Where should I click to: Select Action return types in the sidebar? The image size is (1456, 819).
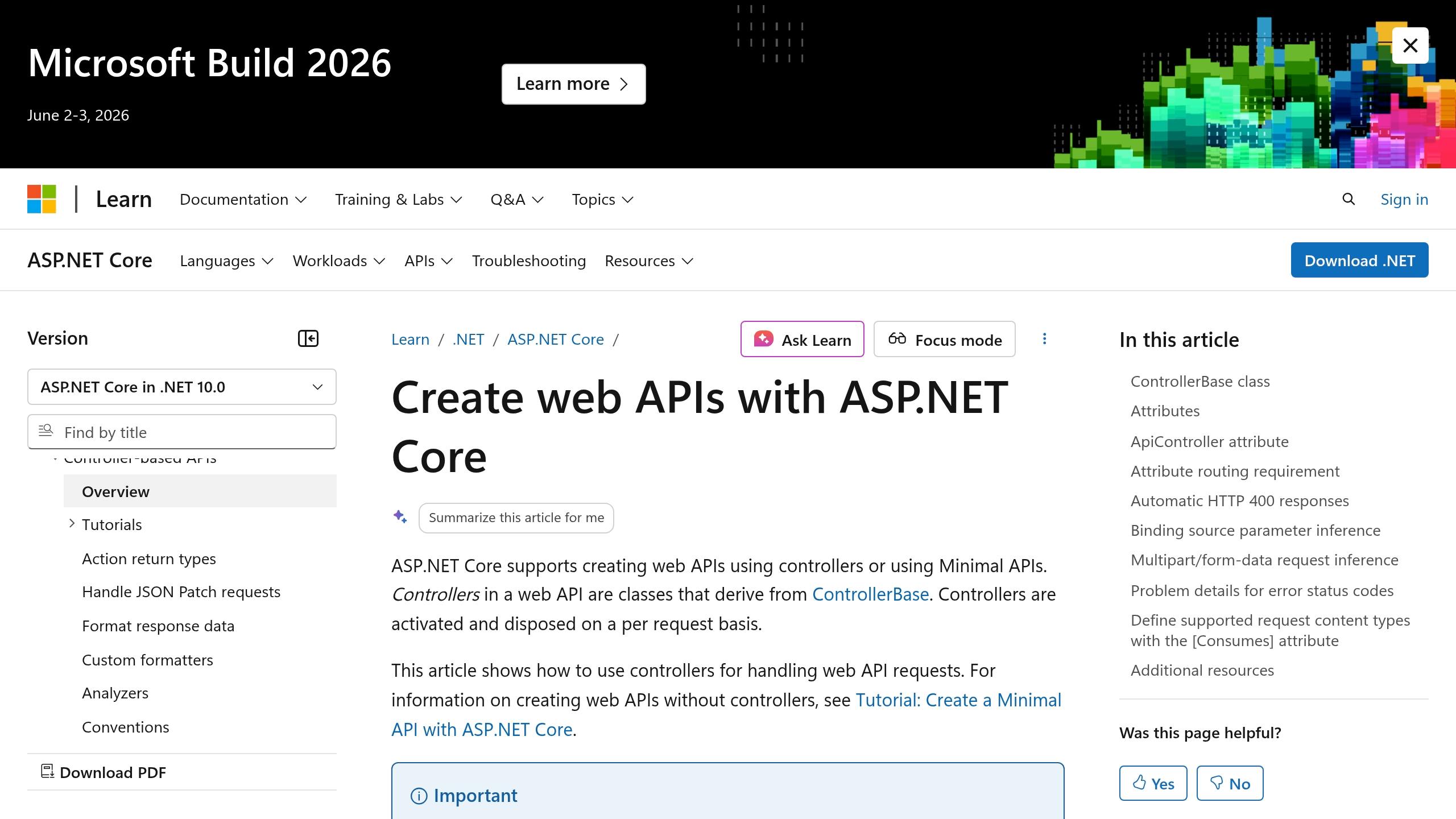(149, 559)
